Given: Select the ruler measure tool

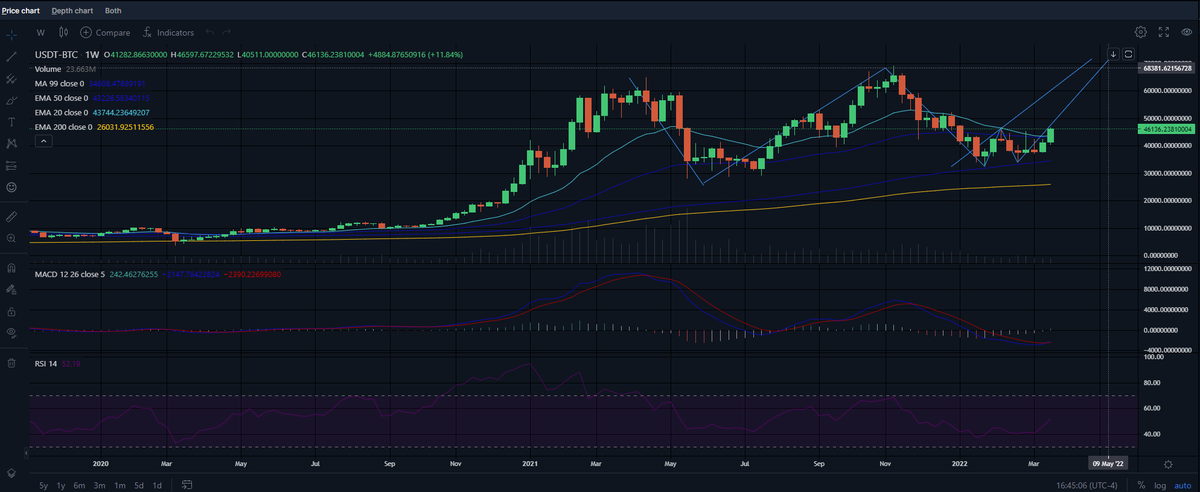Looking at the screenshot, I should [x=11, y=215].
